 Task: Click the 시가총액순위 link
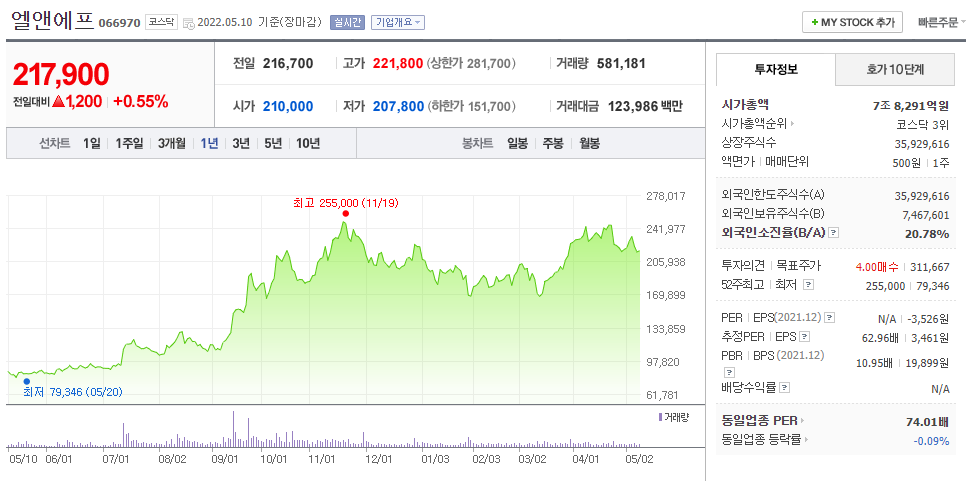click(x=754, y=124)
